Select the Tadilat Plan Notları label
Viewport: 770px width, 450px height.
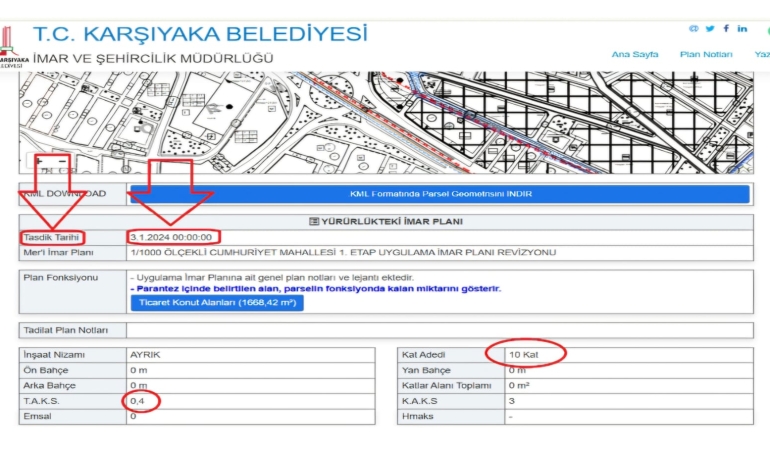tap(65, 330)
